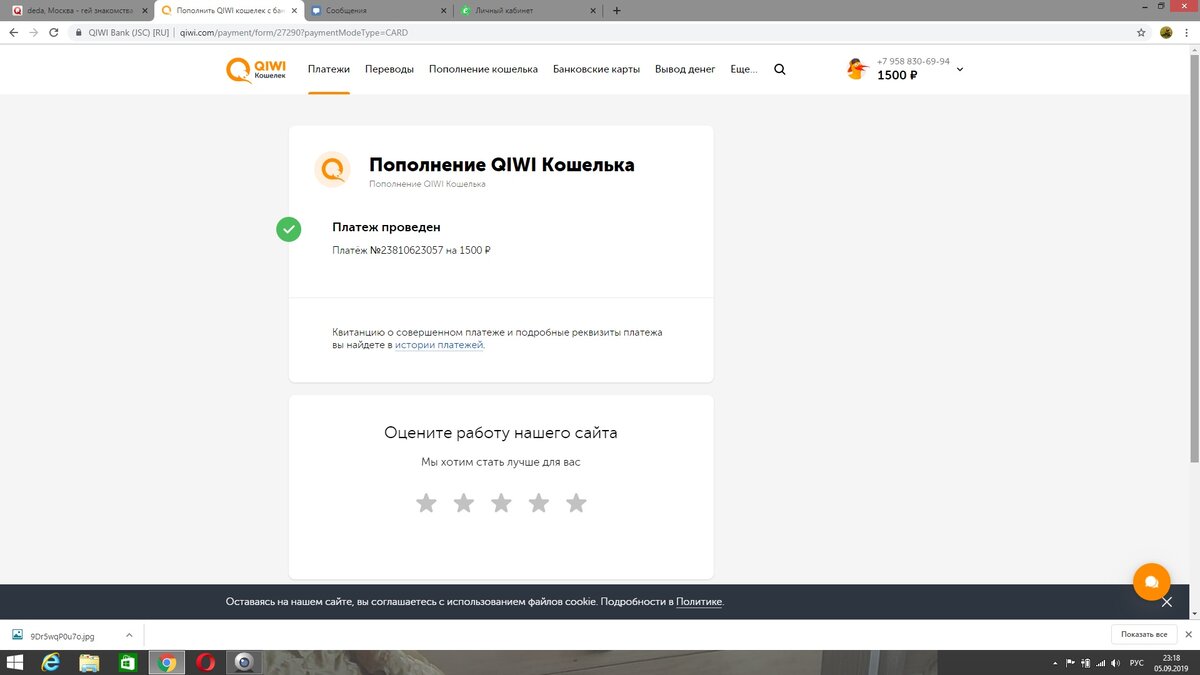Open the Платежи section
1200x675 pixels.
329,70
